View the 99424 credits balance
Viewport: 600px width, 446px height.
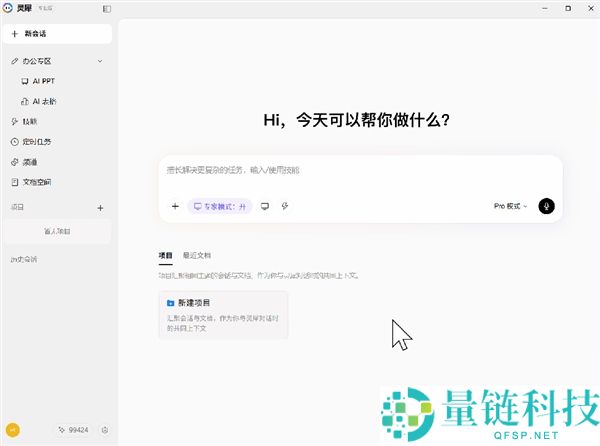point(73,430)
